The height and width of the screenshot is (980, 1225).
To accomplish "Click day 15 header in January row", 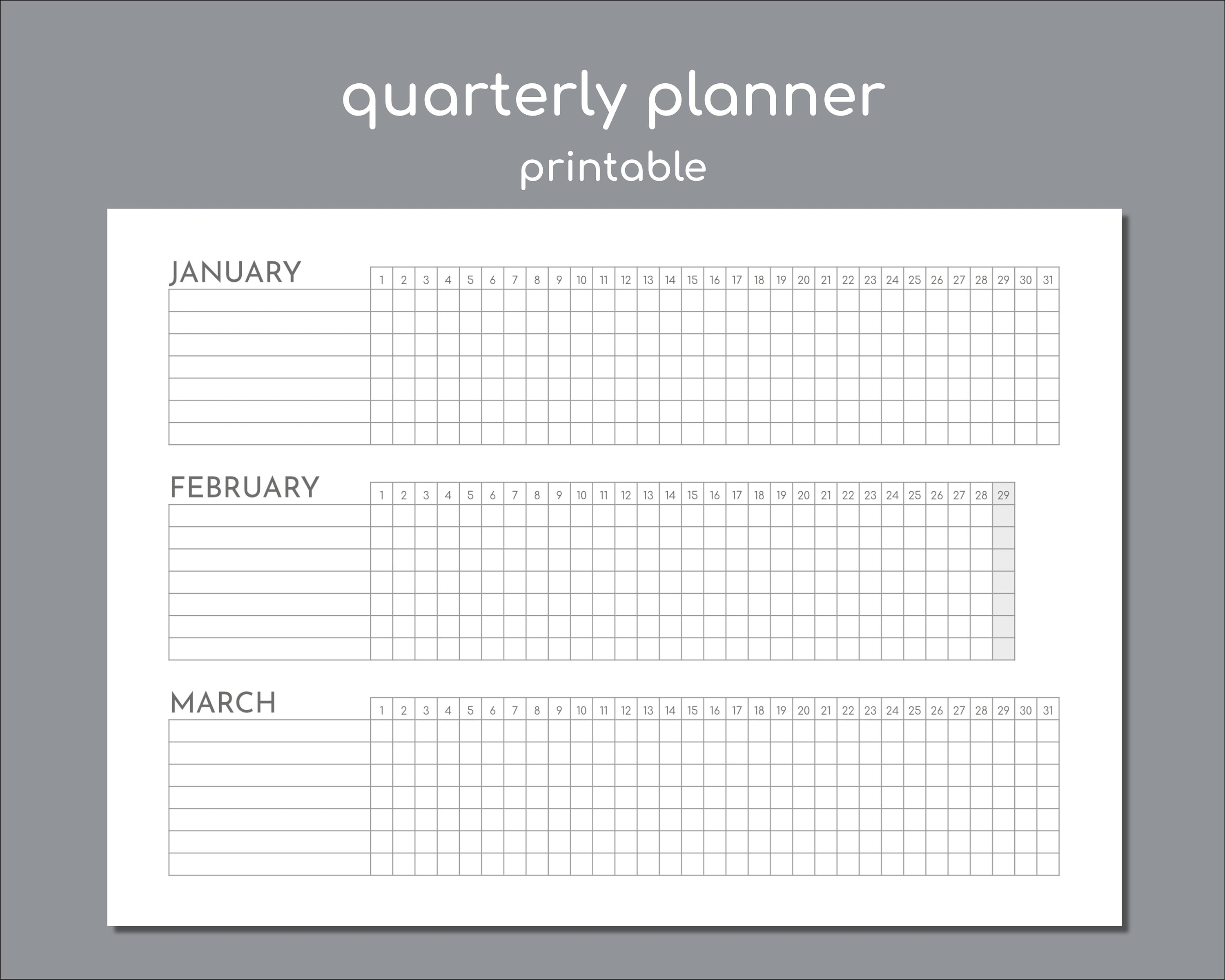I will tap(693, 280).
